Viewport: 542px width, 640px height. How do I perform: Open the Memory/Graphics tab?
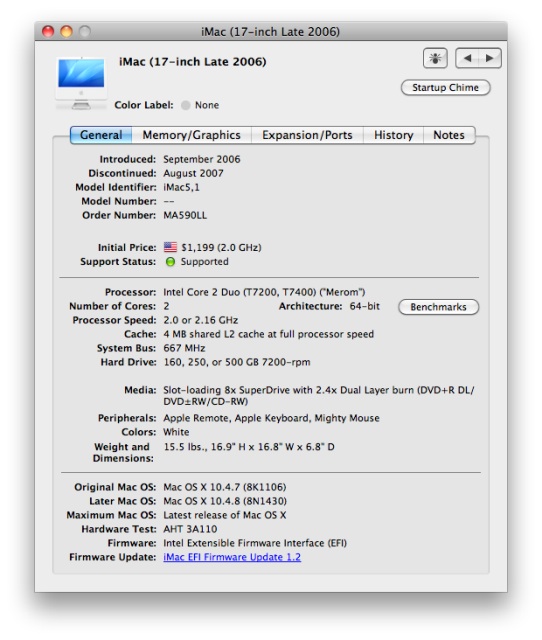[x=191, y=135]
